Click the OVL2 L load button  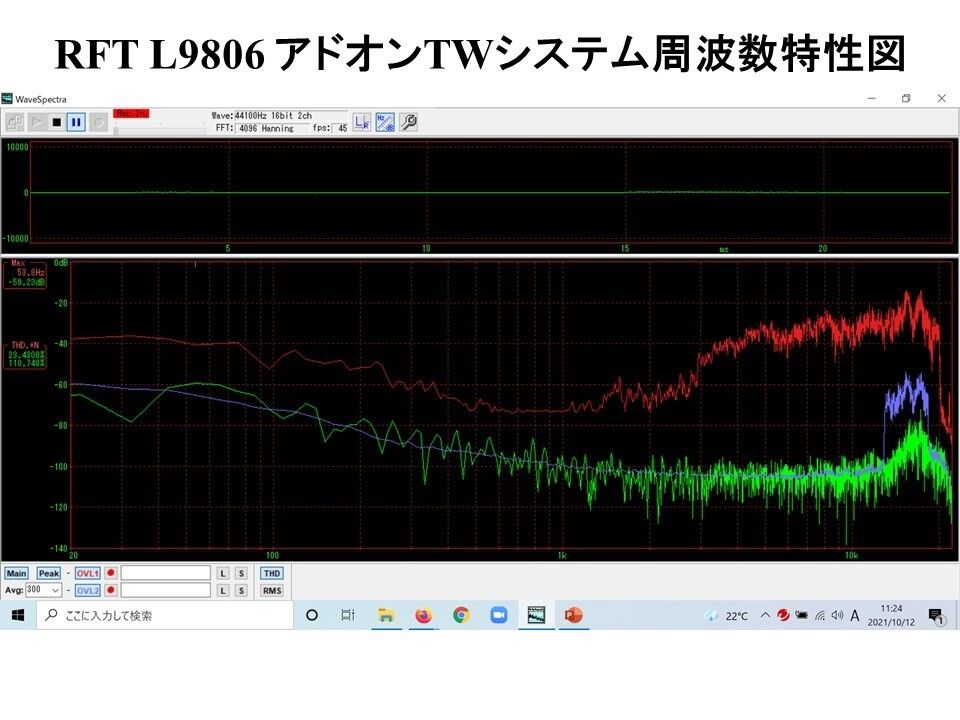point(223,591)
